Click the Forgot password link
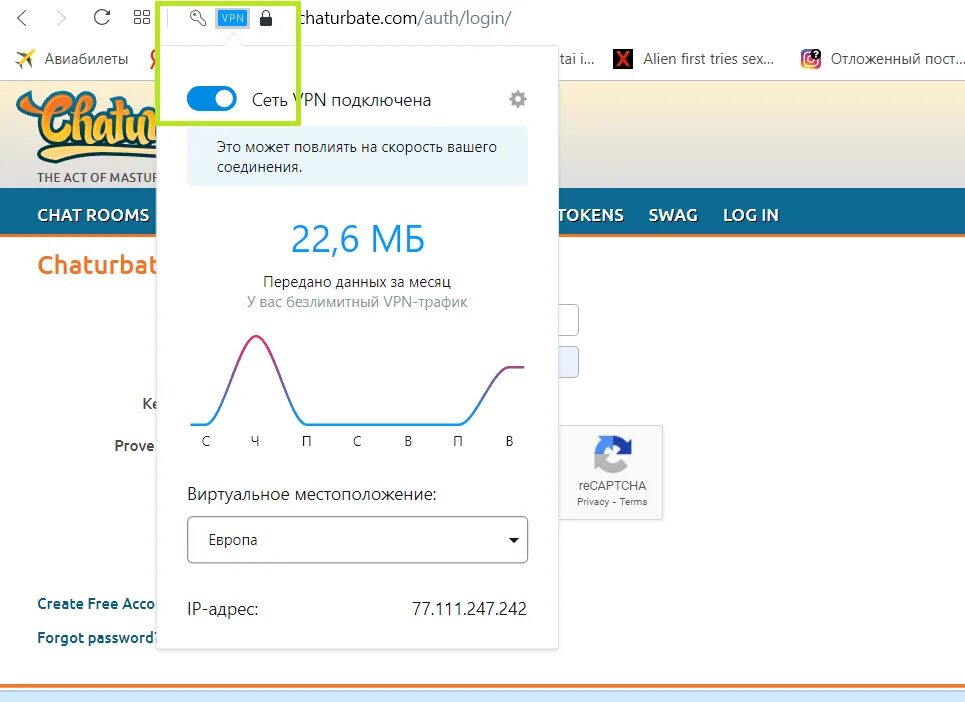Viewport: 965px width, 702px height. click(97, 637)
